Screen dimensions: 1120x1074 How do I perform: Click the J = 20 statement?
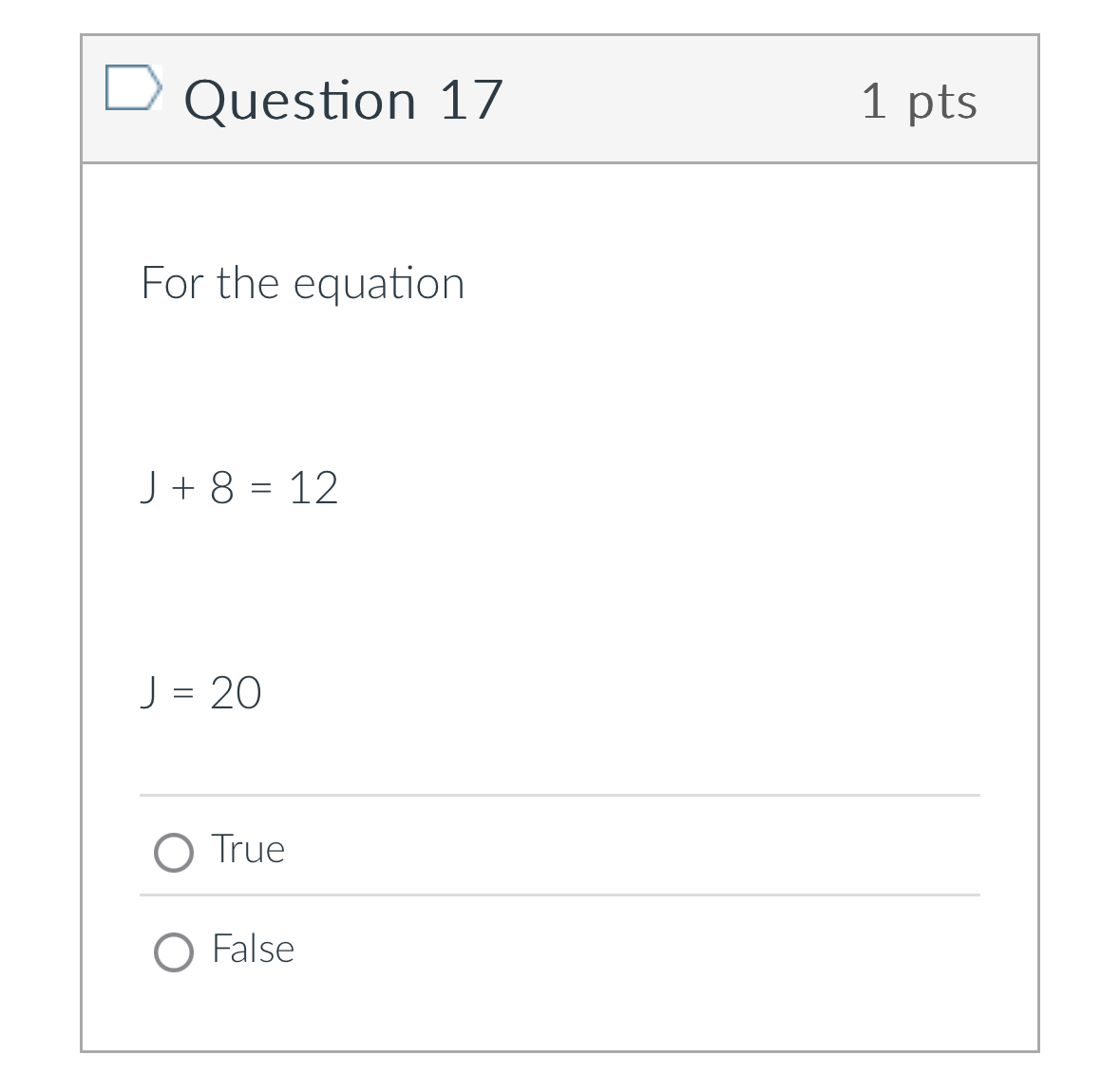coord(200,693)
